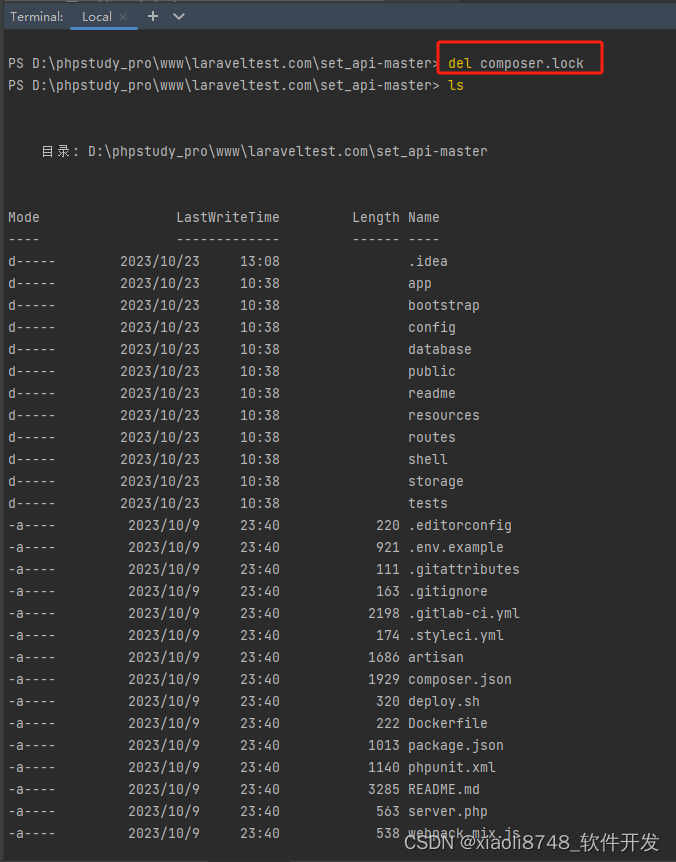The image size is (676, 862).
Task: Click the storage folder name
Action: 435,481
